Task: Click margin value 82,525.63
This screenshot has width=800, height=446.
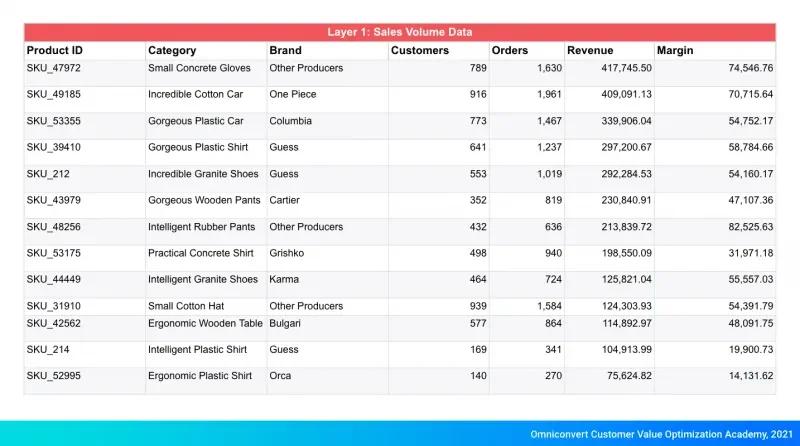Action: tap(751, 227)
